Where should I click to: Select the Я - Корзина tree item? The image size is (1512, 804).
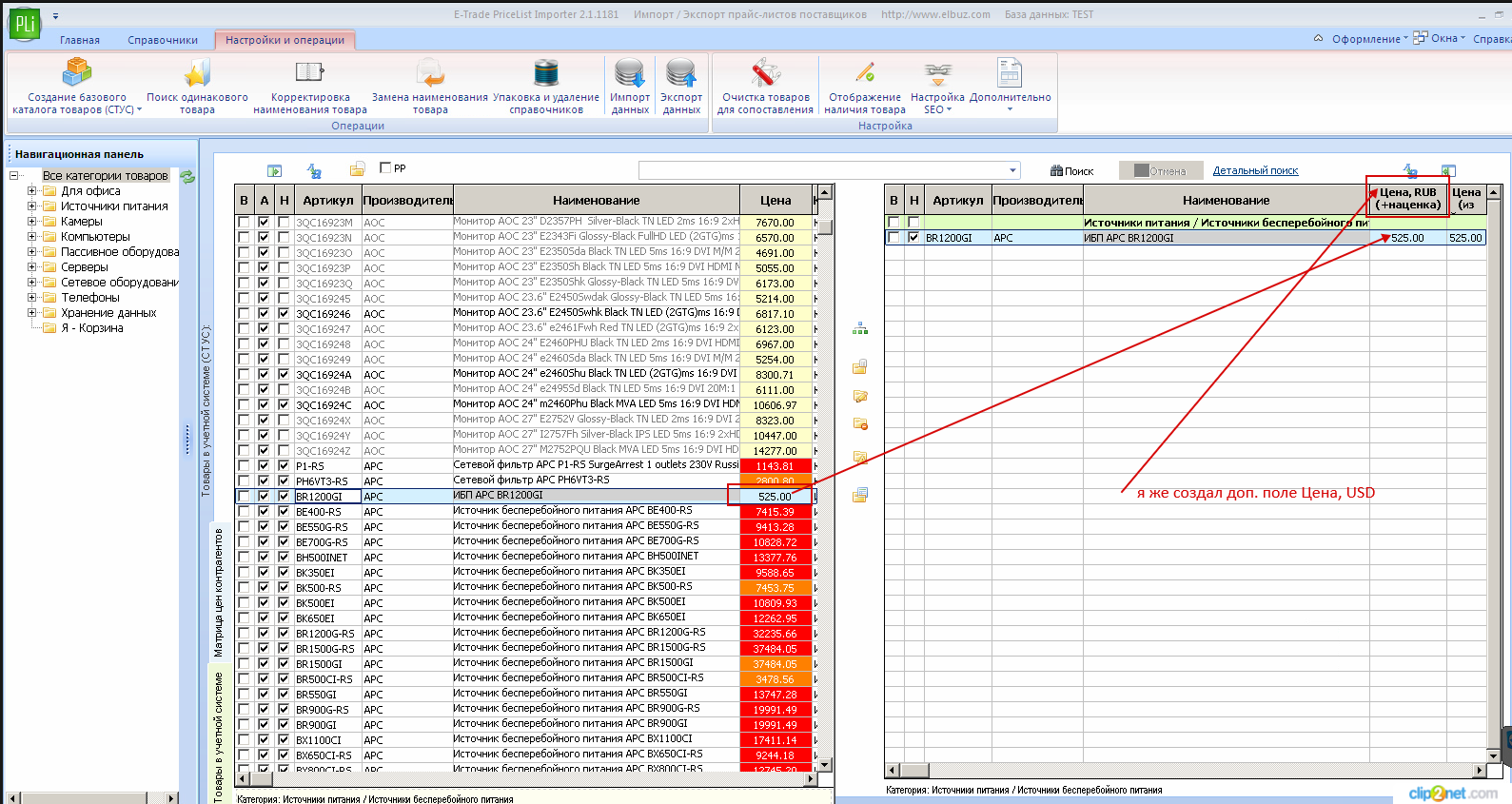point(92,328)
